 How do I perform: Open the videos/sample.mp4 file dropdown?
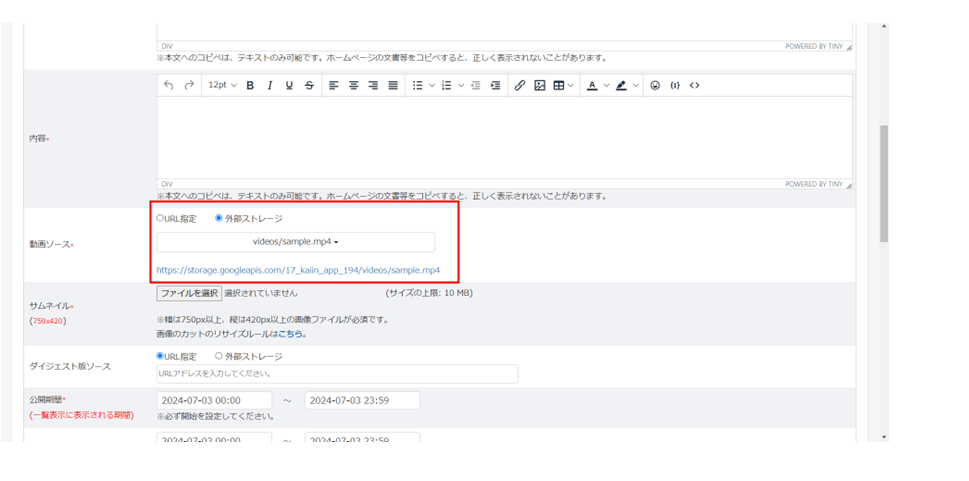pyautogui.click(x=295, y=242)
